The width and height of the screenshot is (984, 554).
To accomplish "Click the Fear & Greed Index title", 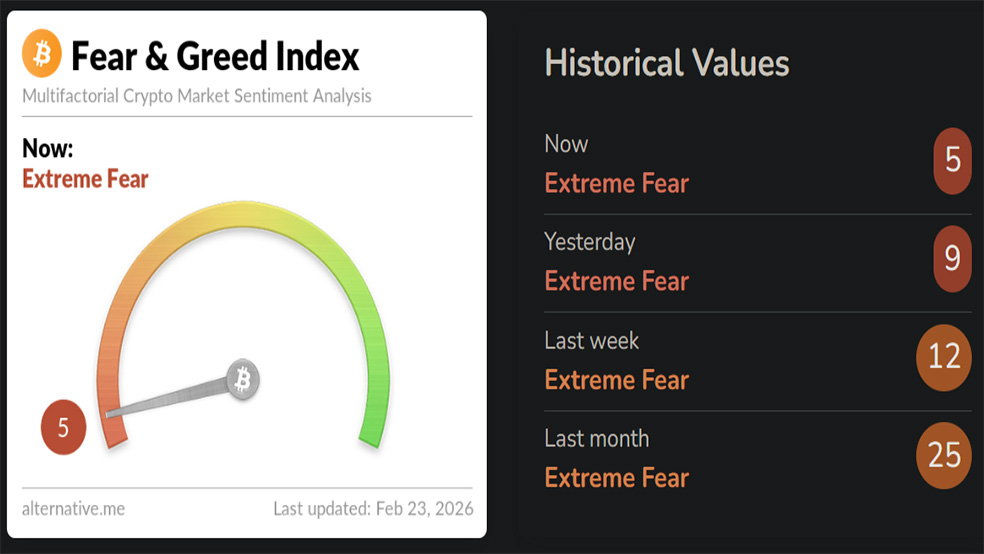I will 215,56.
